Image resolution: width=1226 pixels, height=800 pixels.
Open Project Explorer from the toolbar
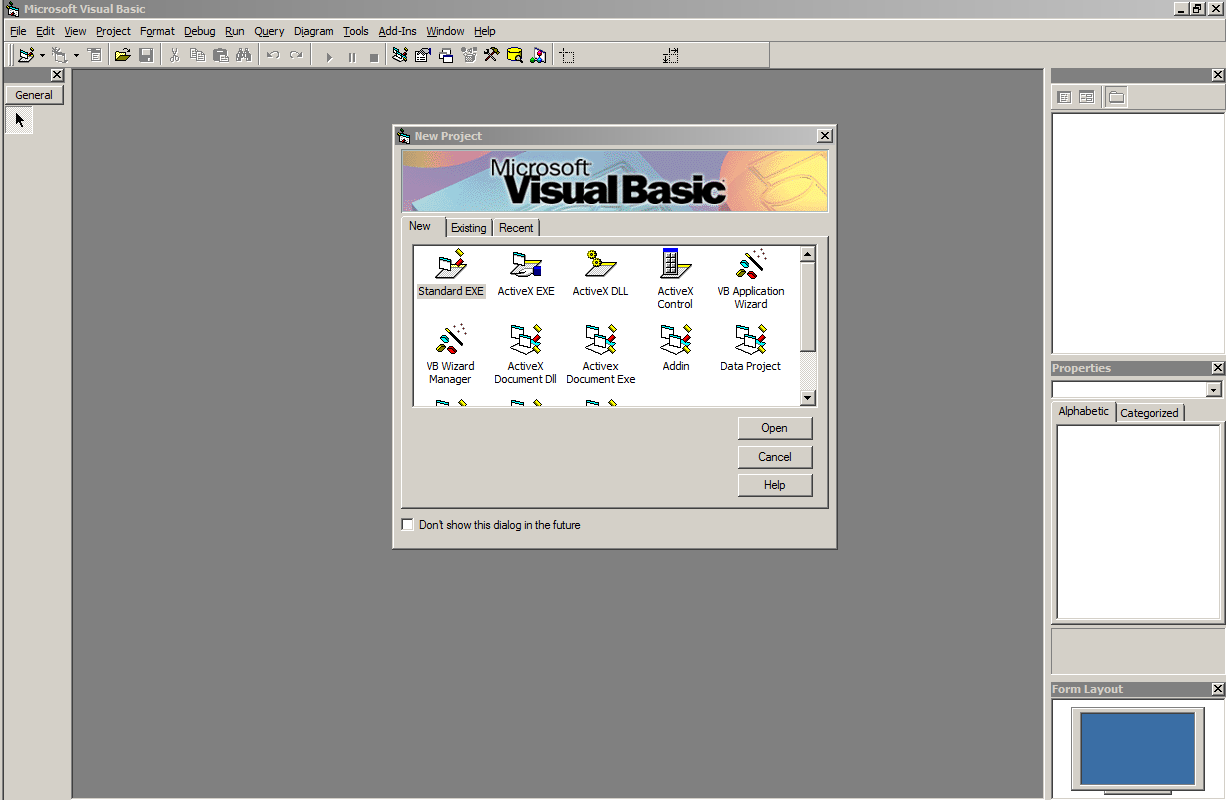click(x=400, y=56)
